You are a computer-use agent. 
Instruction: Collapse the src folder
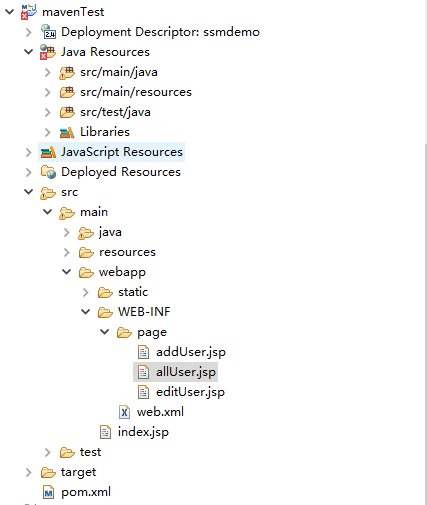[29, 192]
